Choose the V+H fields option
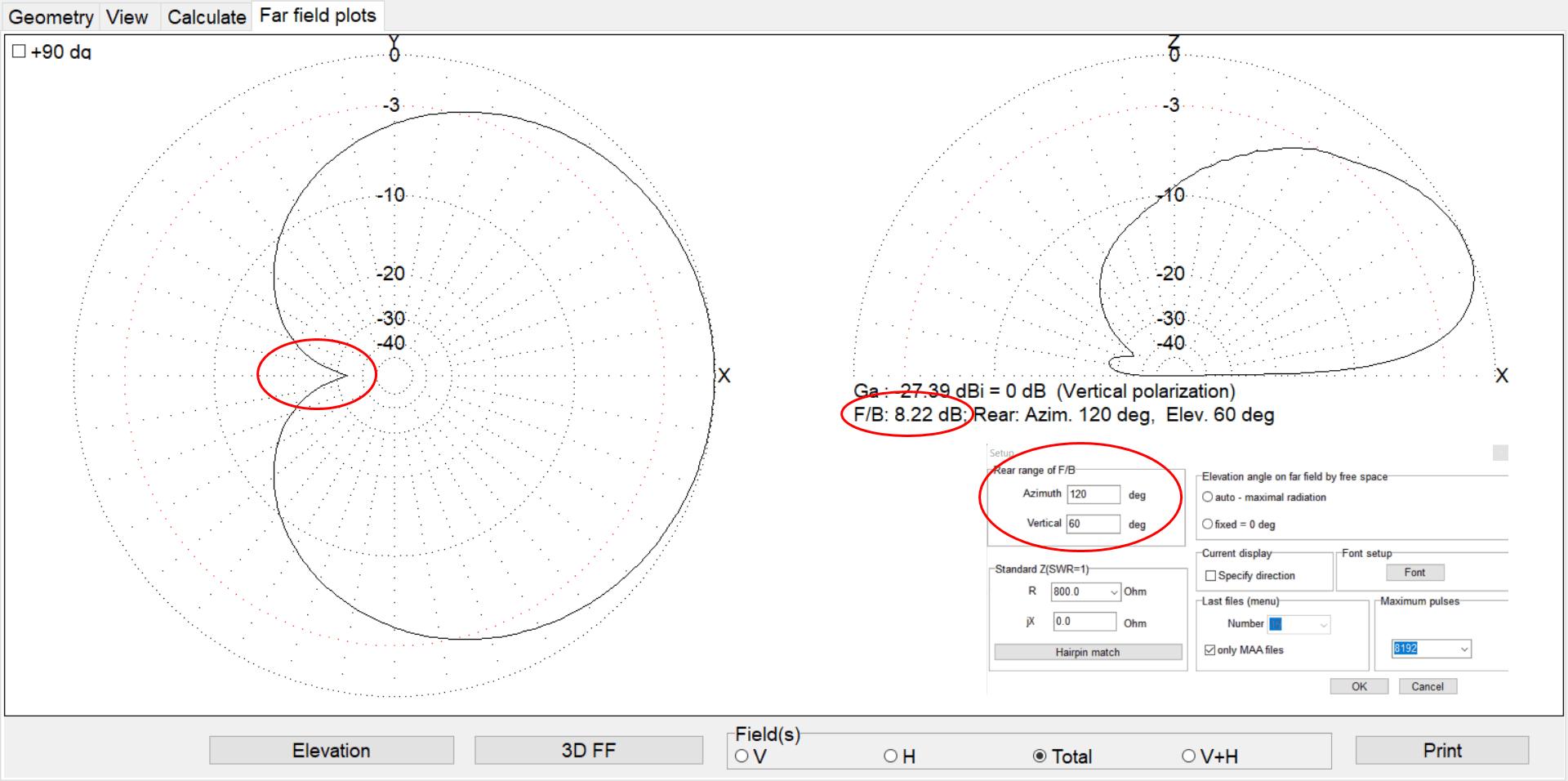The height and width of the screenshot is (781, 1568). [1189, 756]
